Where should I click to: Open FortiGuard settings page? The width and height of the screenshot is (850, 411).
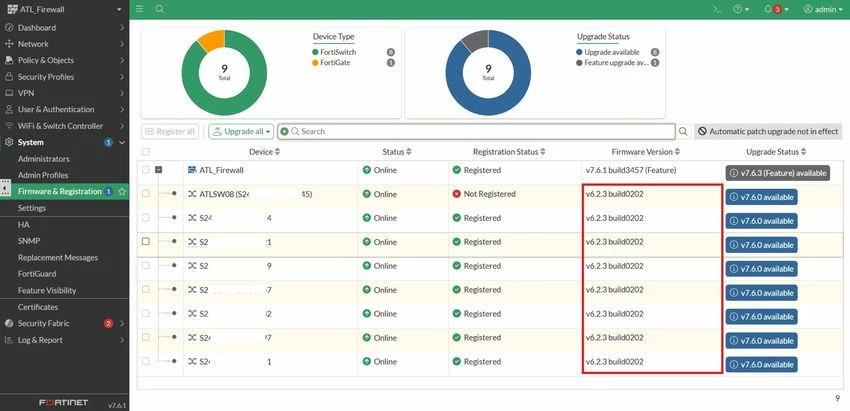point(37,274)
